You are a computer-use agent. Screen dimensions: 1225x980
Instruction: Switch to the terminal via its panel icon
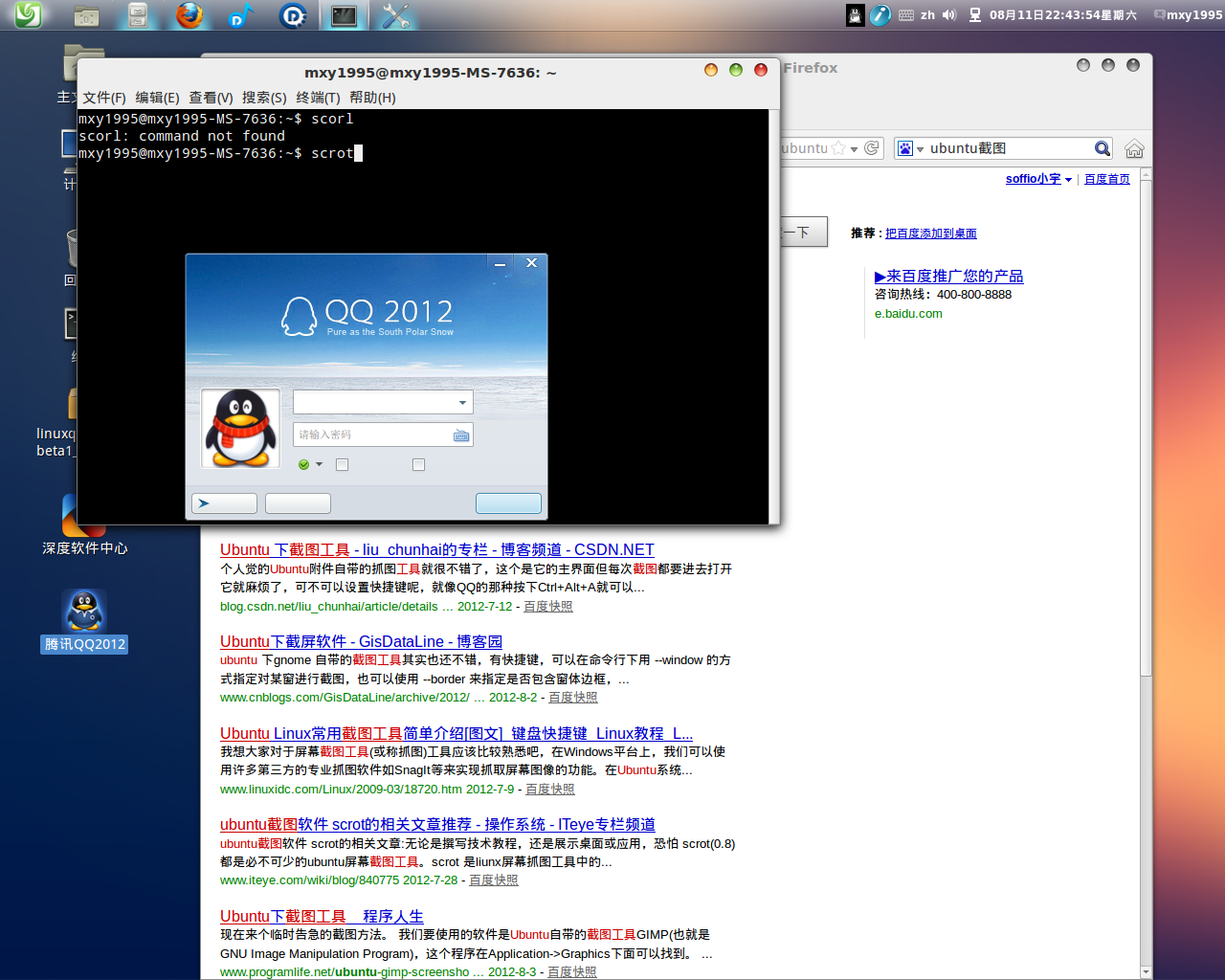coord(344,15)
